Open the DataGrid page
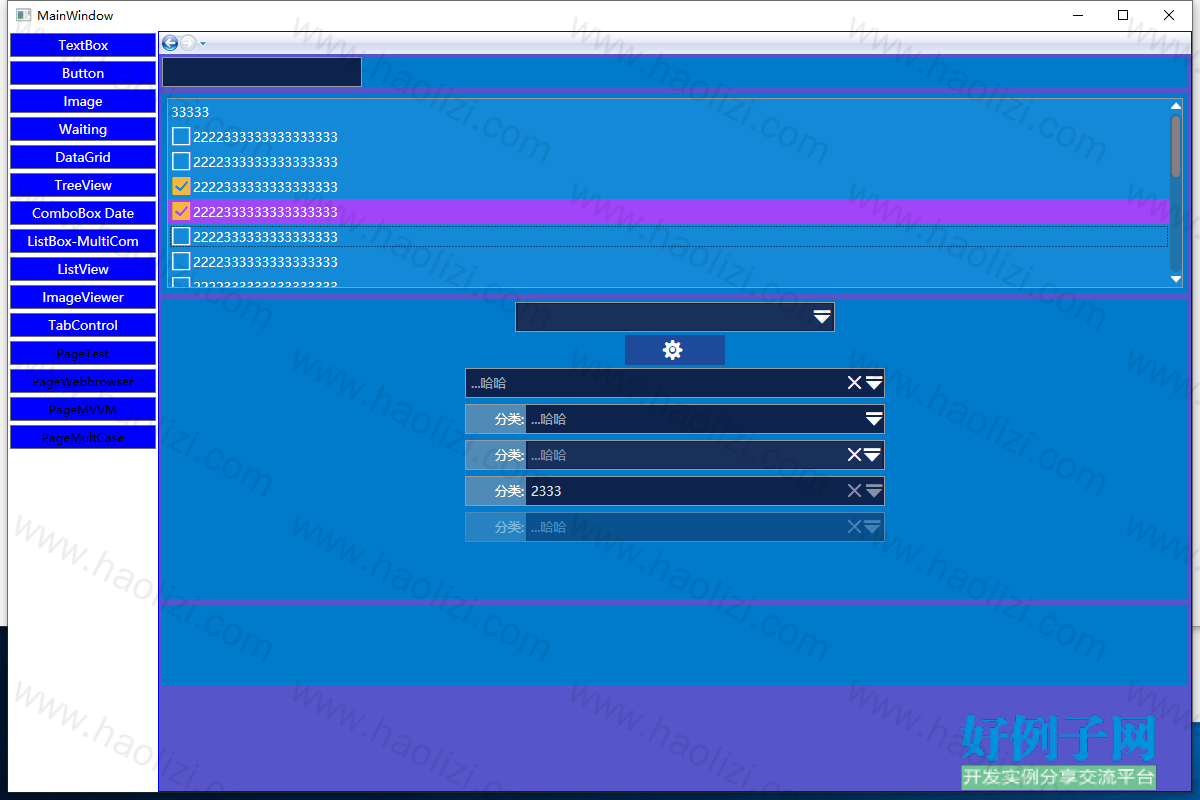 click(x=83, y=157)
